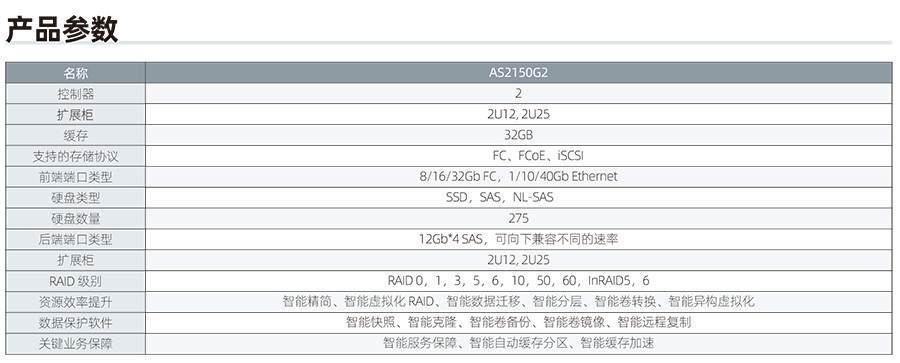
Task: Click the SSD, SAS, NL-SAS cell
Action: (x=518, y=198)
